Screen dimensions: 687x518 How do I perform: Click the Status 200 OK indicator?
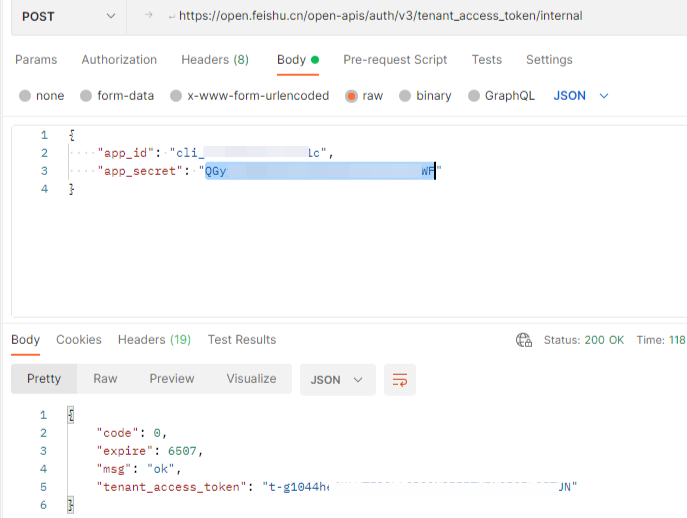pos(584,340)
